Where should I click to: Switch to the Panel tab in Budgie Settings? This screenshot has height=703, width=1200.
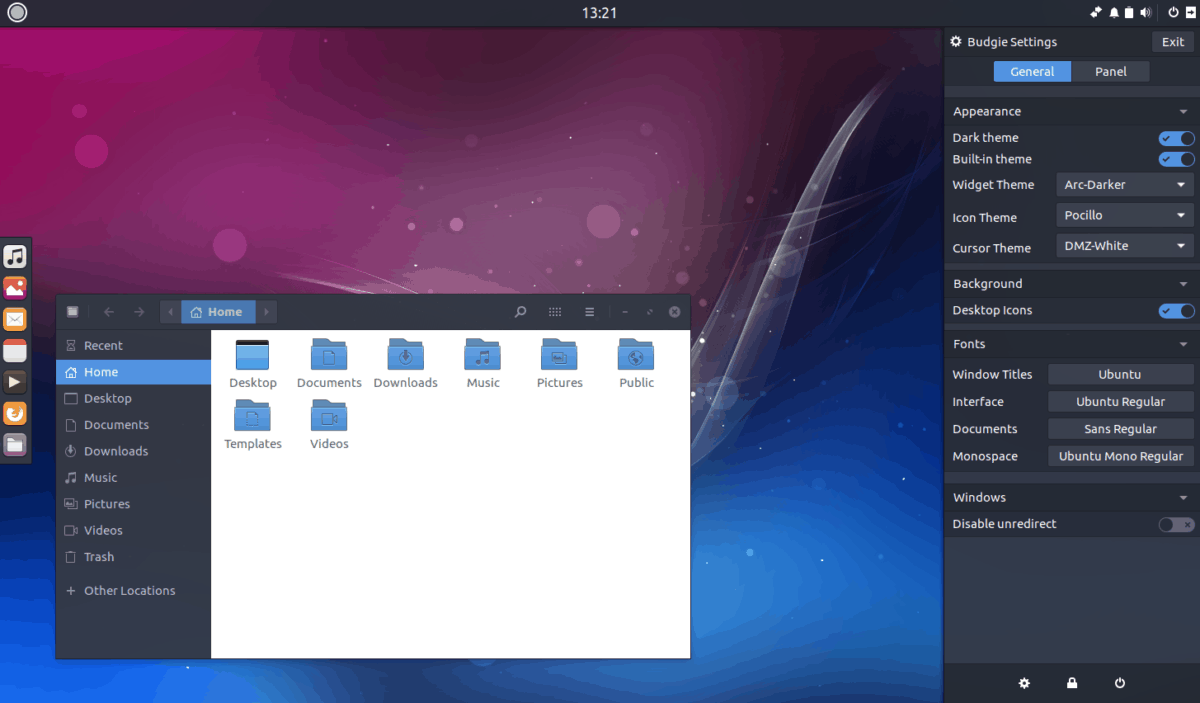point(1110,71)
